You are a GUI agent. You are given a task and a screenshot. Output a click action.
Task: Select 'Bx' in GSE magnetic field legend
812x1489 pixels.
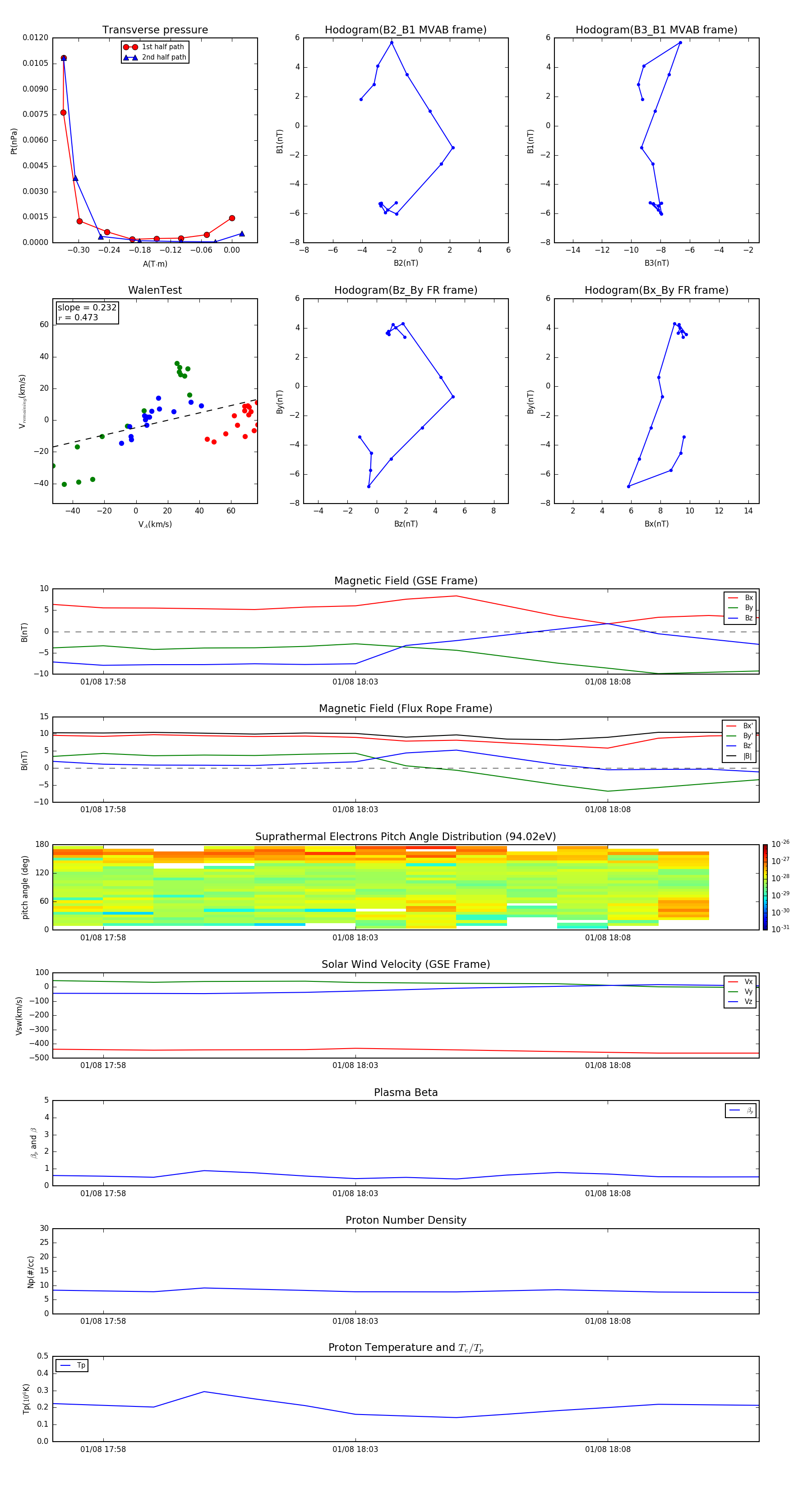click(x=740, y=598)
